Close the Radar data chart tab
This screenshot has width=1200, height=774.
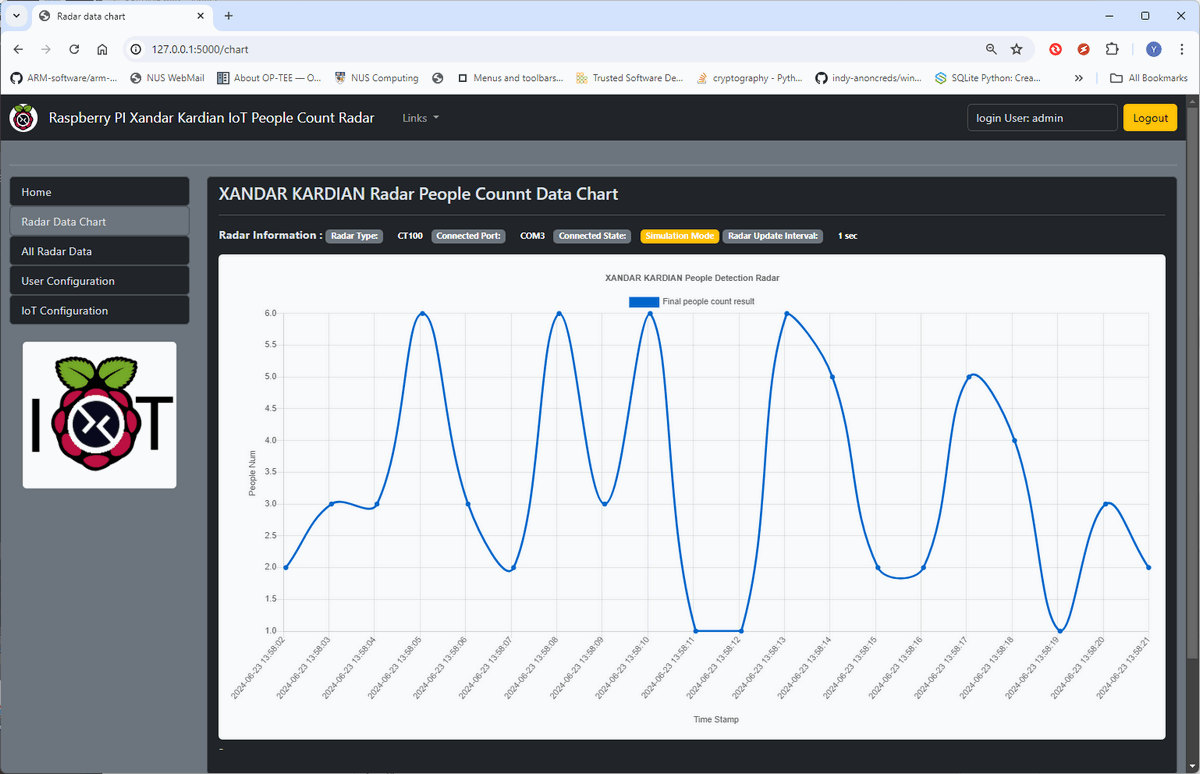coord(199,16)
